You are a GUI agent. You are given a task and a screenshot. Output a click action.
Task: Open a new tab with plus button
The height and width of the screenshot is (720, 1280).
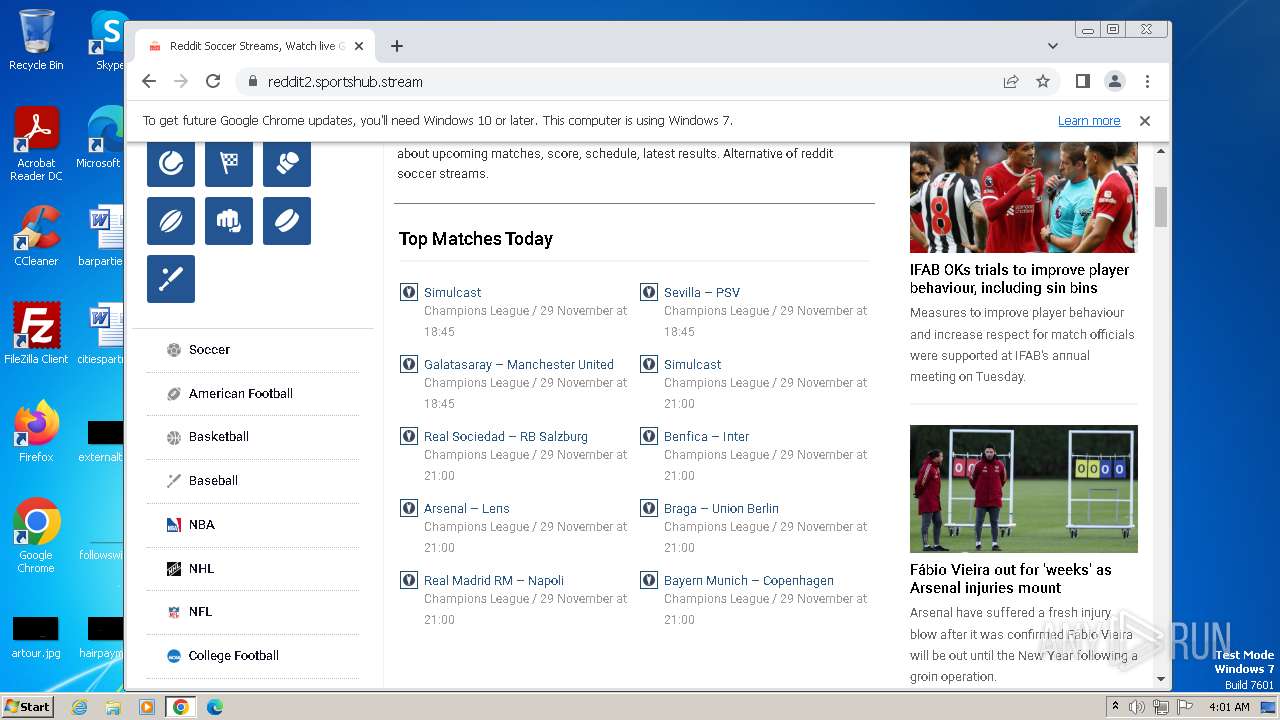[x=397, y=46]
